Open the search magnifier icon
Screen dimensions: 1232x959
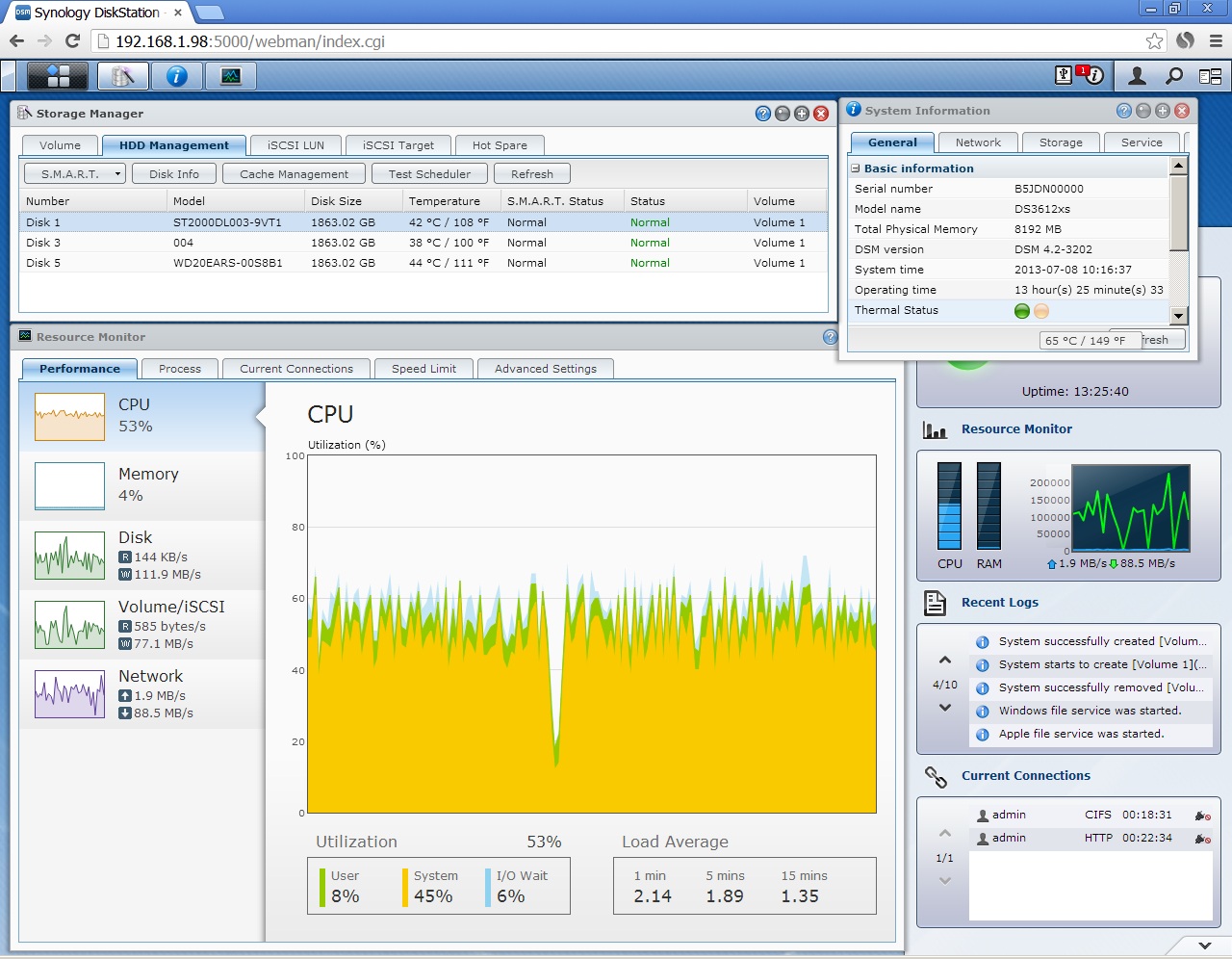click(1173, 75)
